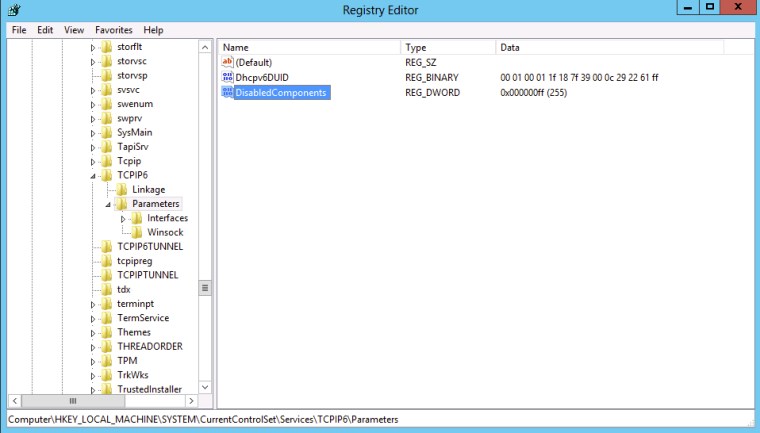Select the DisabledComponents value name
The image size is (760, 433).
coord(281,93)
